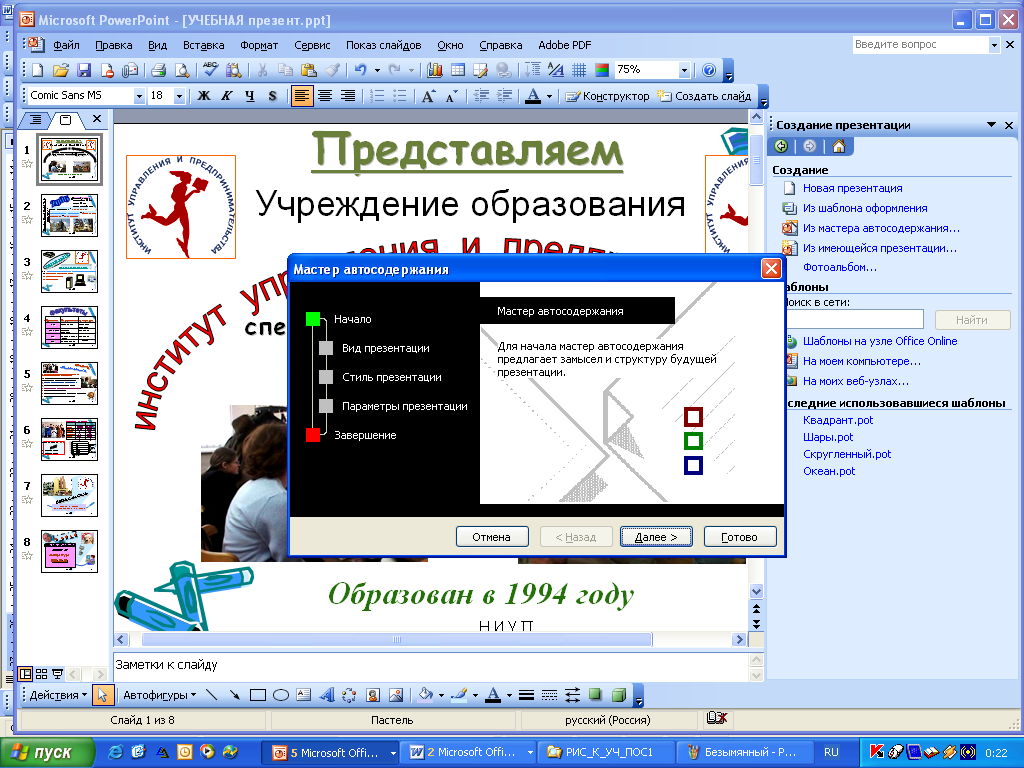Open font color dropdown arrow in formatting bar
Image resolution: width=1024 pixels, height=768 pixels.
coord(549,96)
